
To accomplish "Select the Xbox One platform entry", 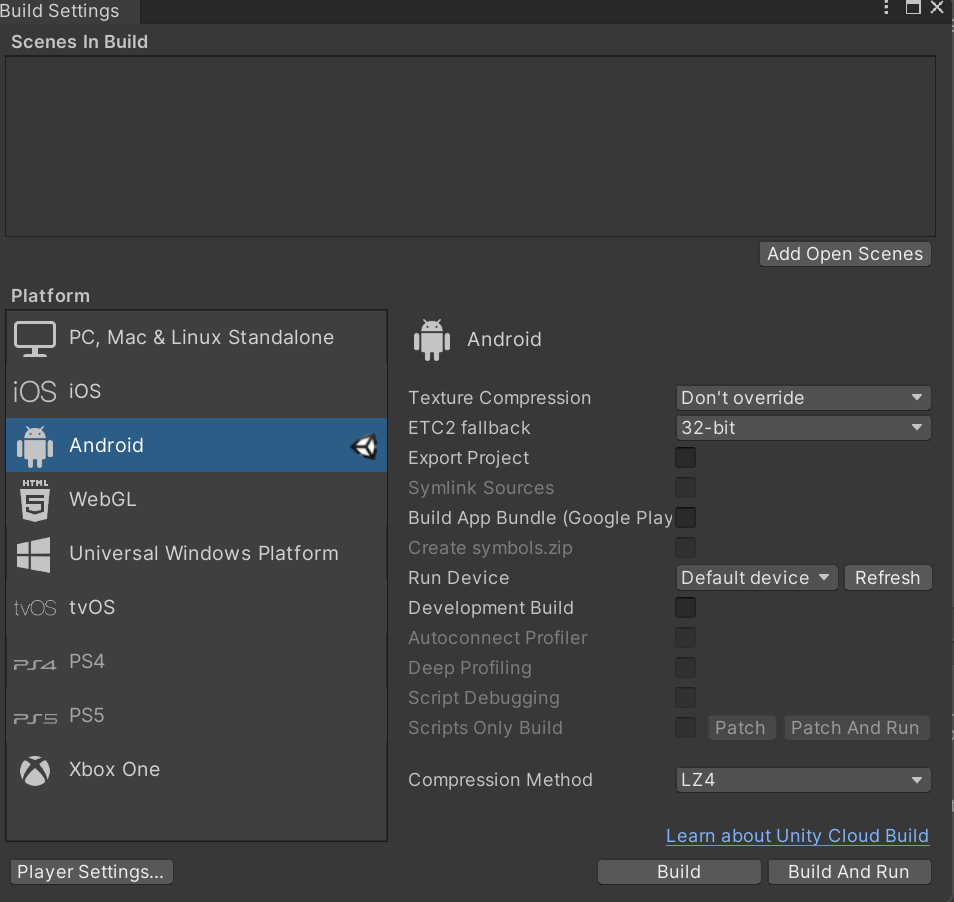I will [197, 770].
